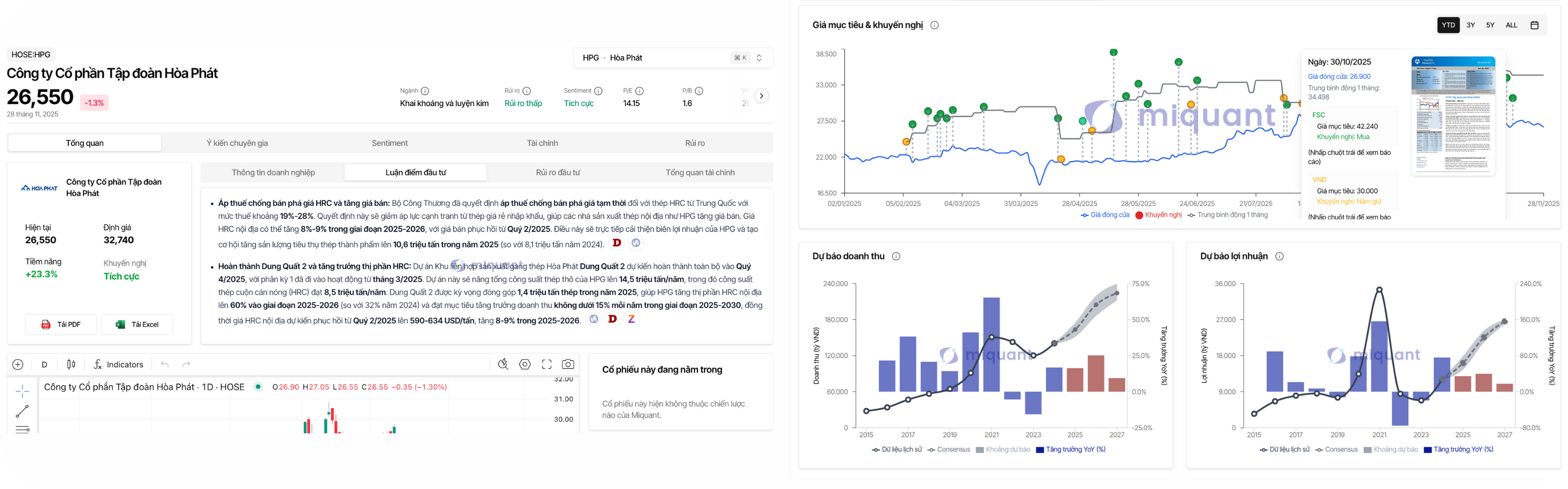This screenshot has width=1568, height=489.
Task: Select the trend line drawing tool
Action: point(23,411)
